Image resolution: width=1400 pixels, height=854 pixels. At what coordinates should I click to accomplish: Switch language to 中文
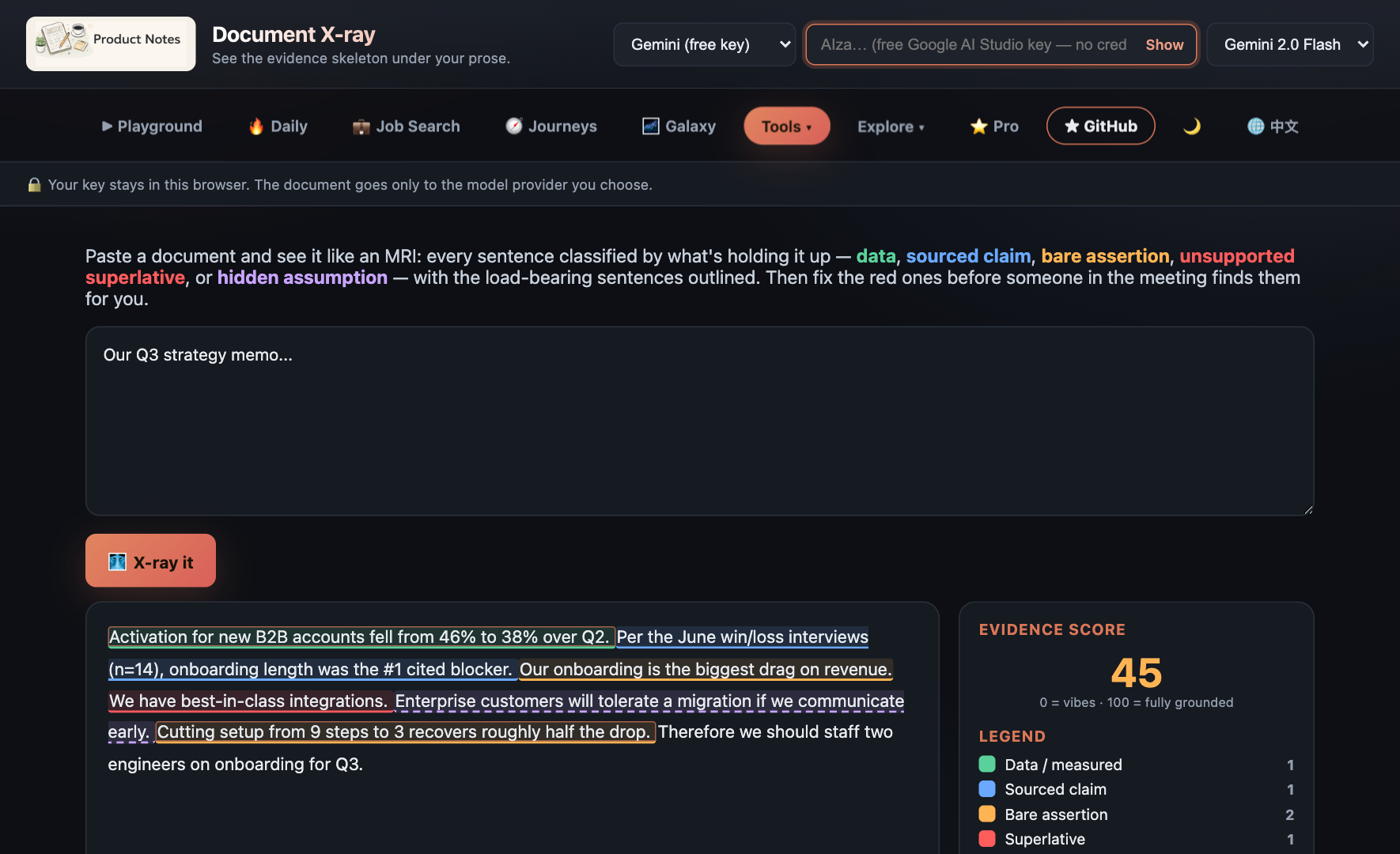(1273, 127)
